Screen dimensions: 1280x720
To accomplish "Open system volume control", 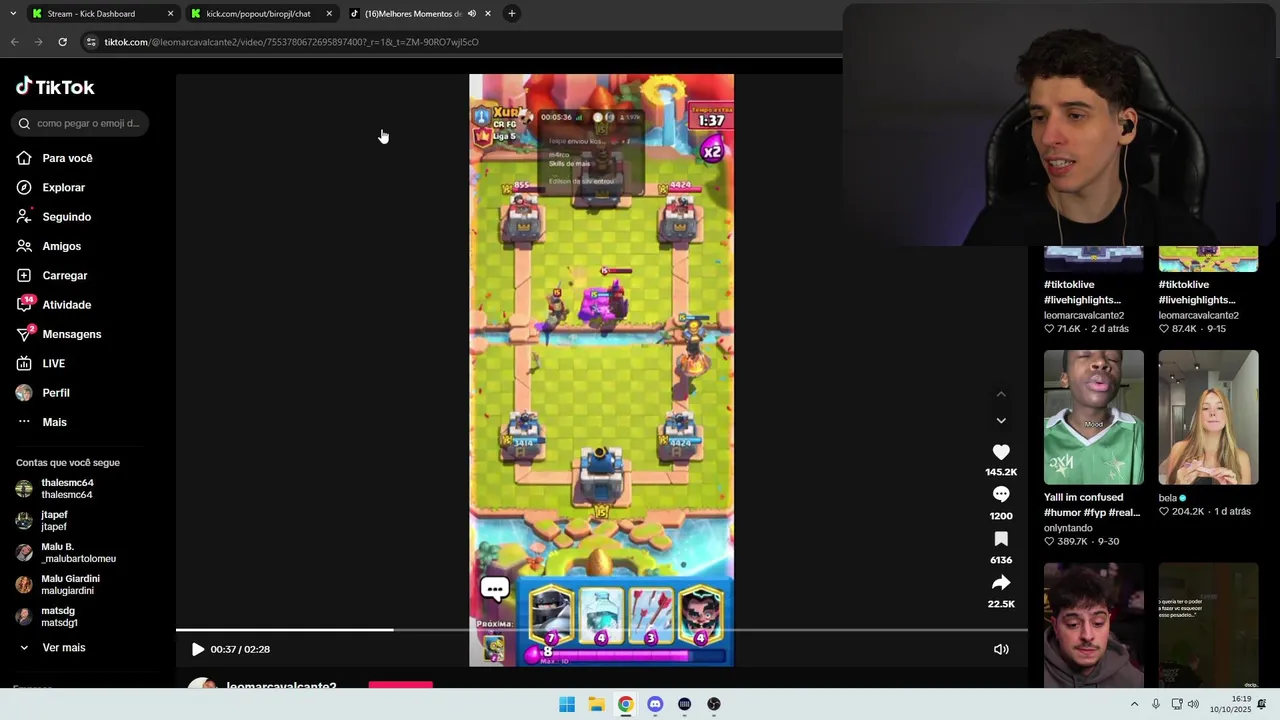I will (x=1193, y=704).
